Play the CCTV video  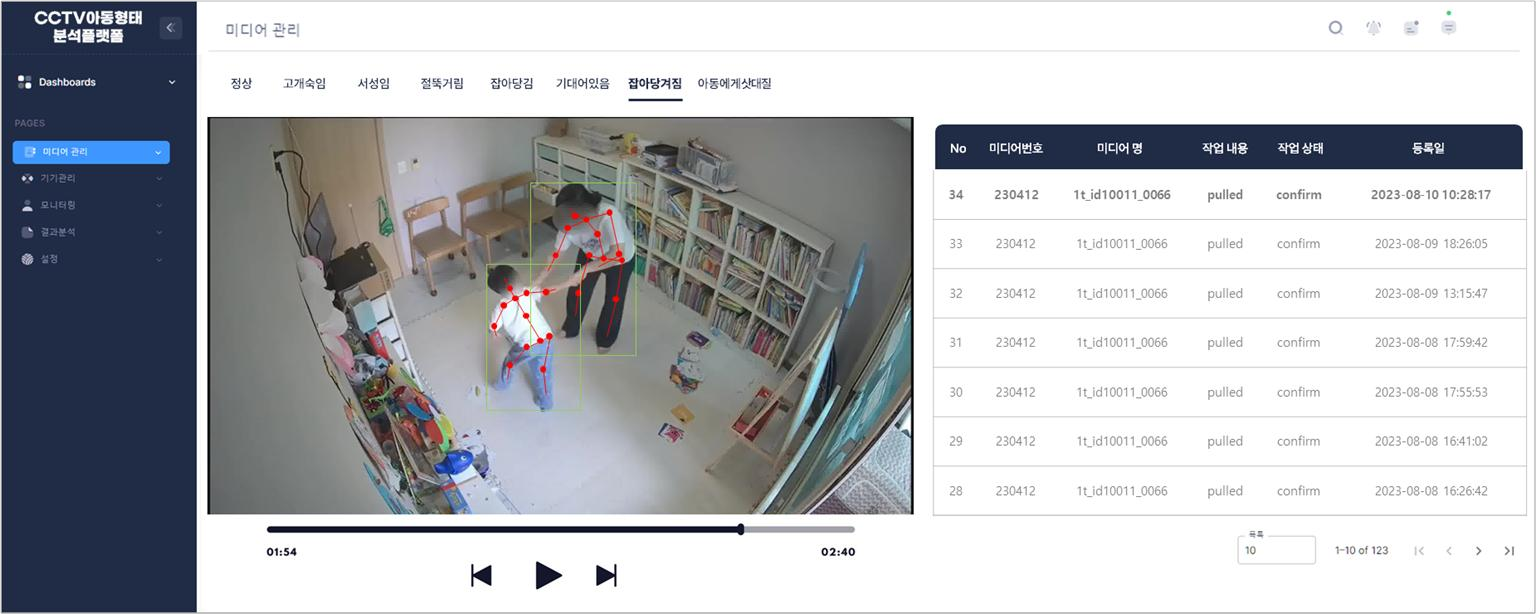pos(548,575)
